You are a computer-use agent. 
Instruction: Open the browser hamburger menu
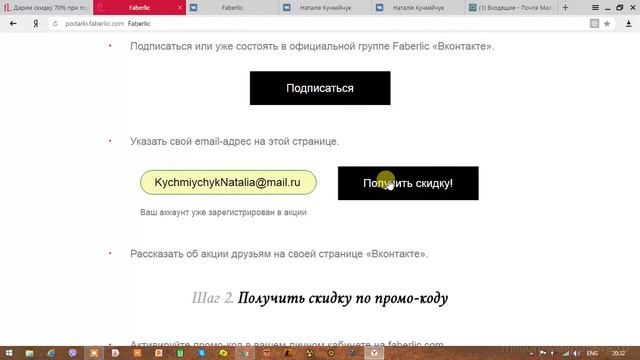(x=596, y=7)
